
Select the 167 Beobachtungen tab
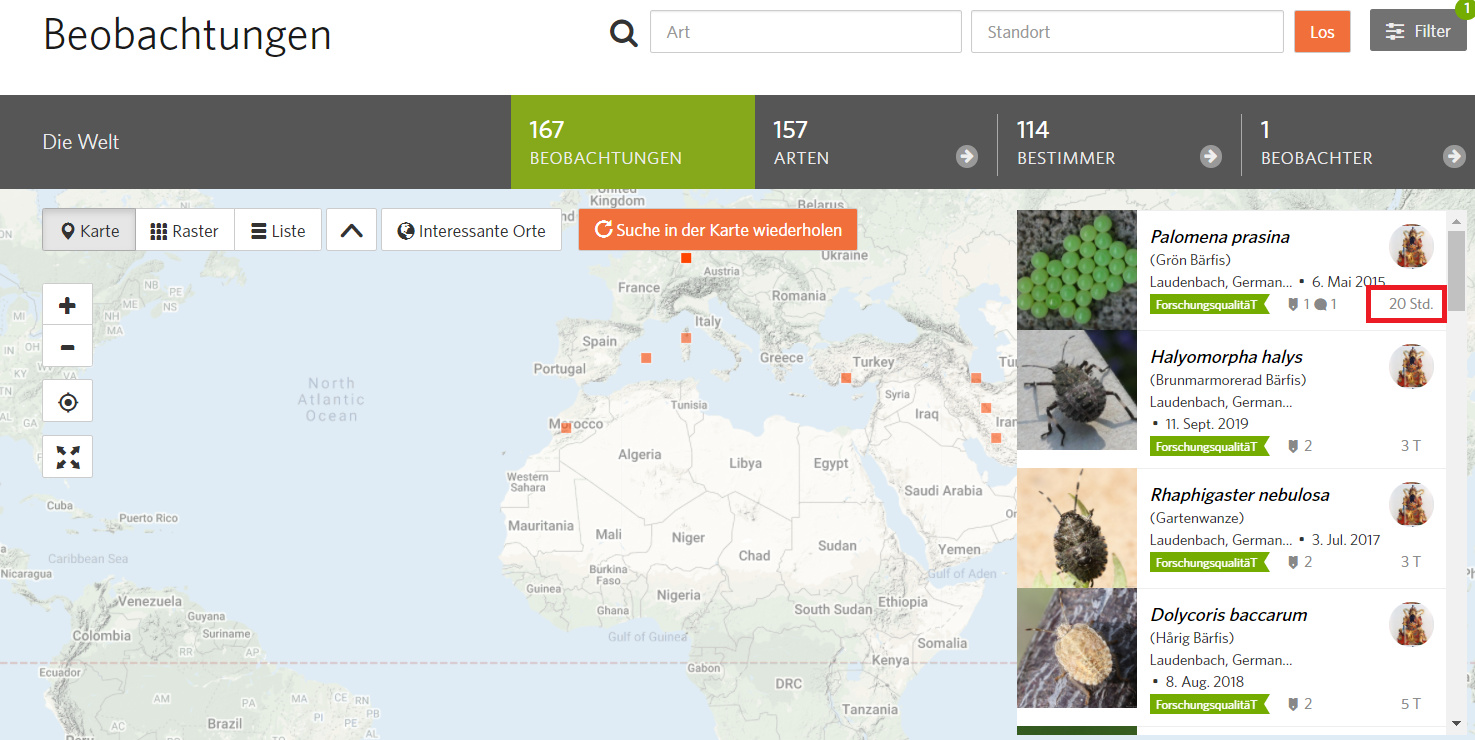[633, 142]
